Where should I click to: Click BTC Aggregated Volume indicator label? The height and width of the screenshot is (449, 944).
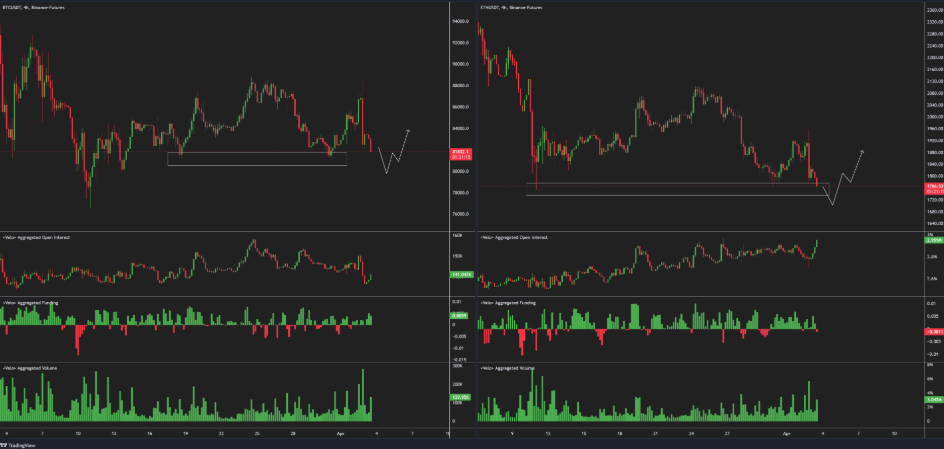click(30, 368)
